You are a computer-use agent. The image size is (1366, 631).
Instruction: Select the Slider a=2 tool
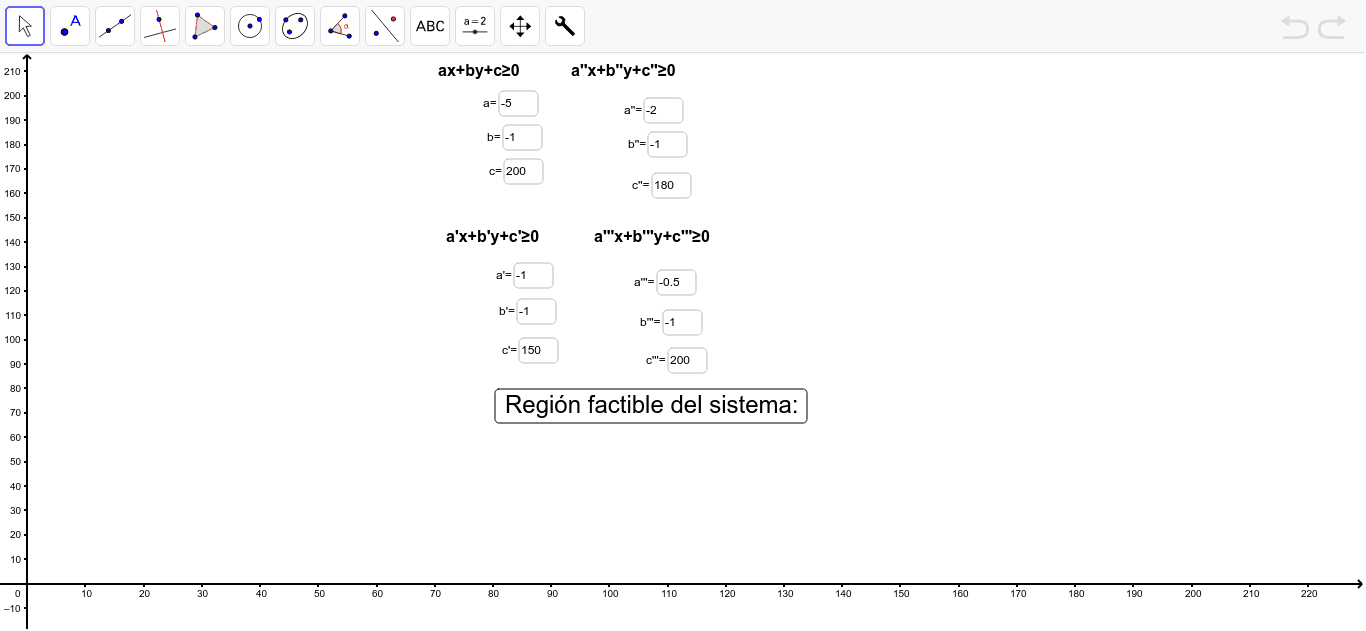coord(475,26)
